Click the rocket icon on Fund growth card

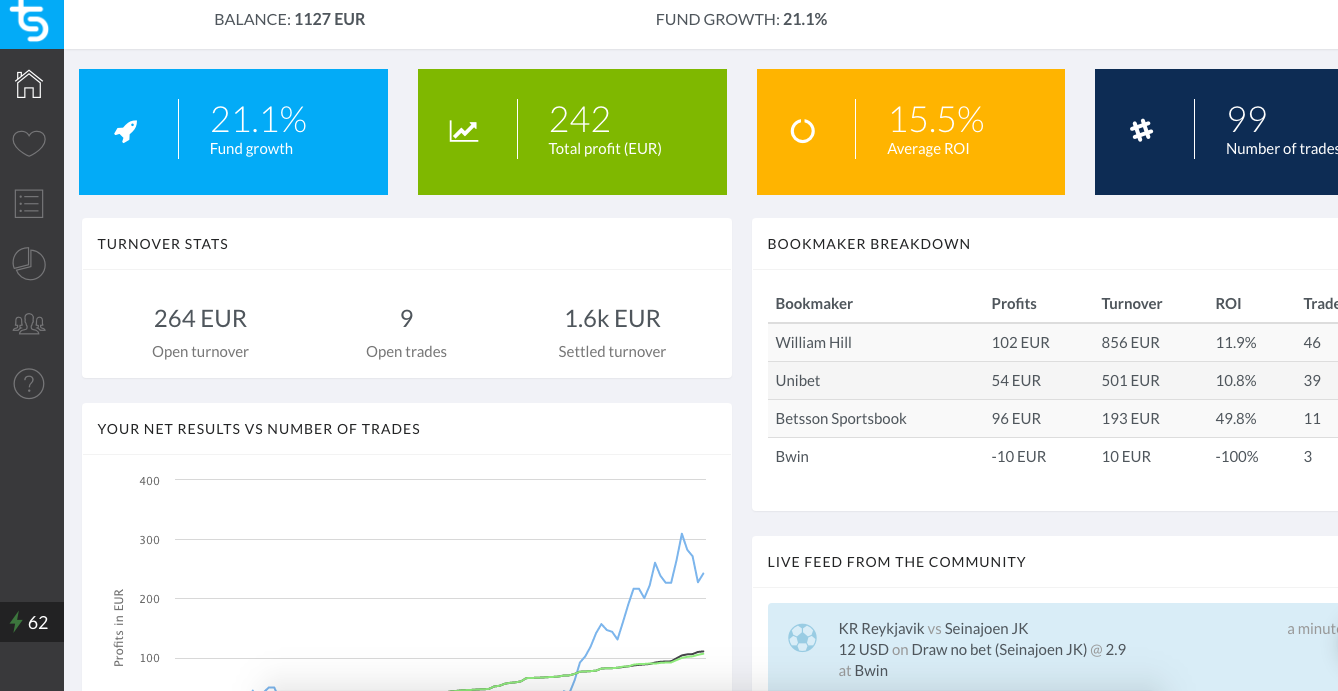tap(126, 130)
